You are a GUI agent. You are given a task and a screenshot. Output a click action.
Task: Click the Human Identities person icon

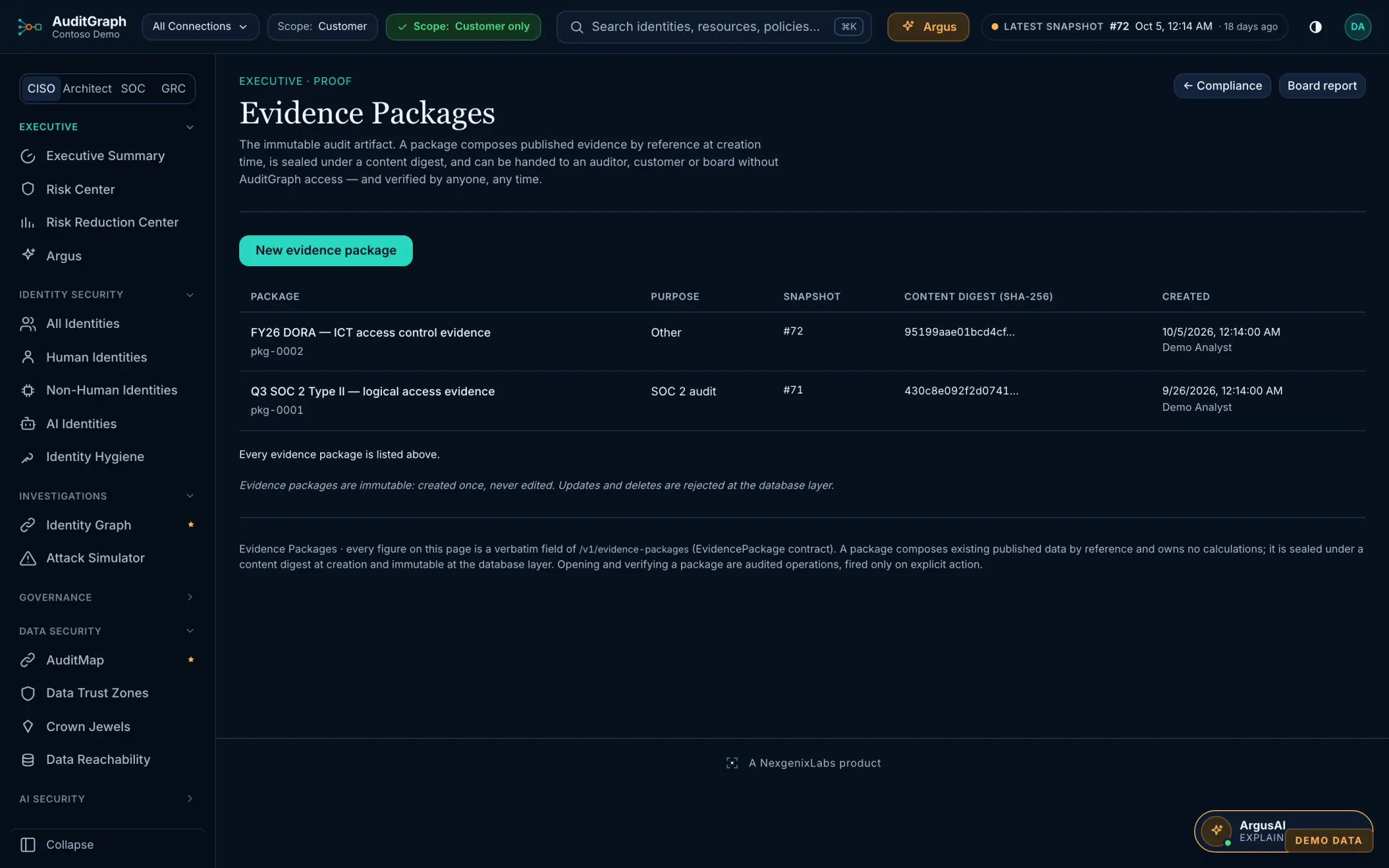click(x=28, y=357)
